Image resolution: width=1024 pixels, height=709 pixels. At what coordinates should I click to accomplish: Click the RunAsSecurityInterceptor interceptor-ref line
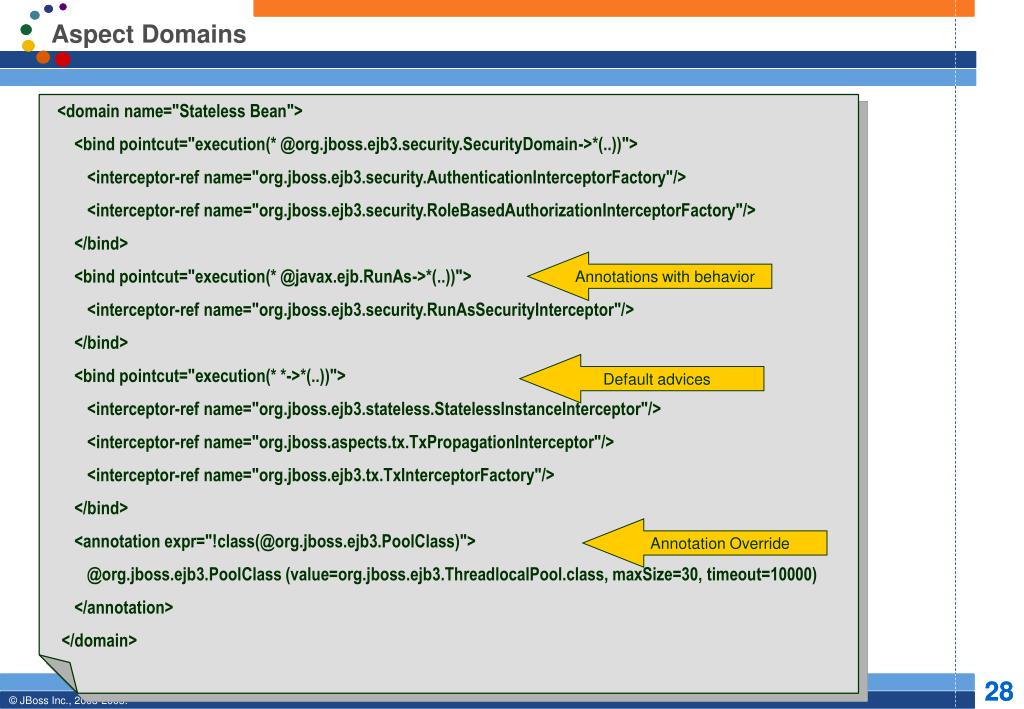[360, 309]
